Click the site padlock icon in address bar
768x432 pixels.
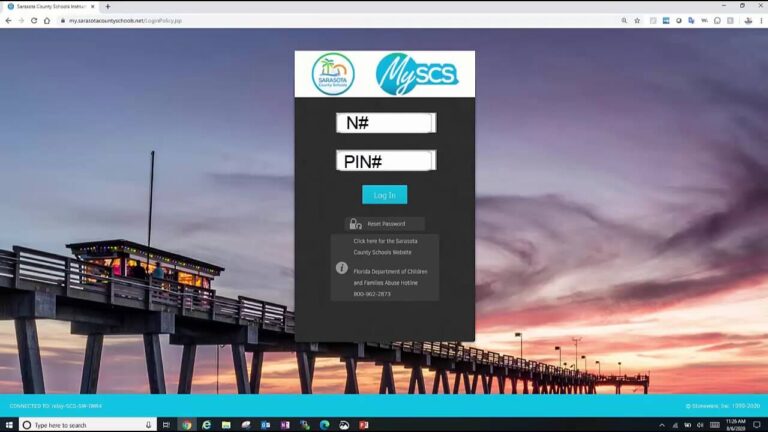[x=63, y=21]
